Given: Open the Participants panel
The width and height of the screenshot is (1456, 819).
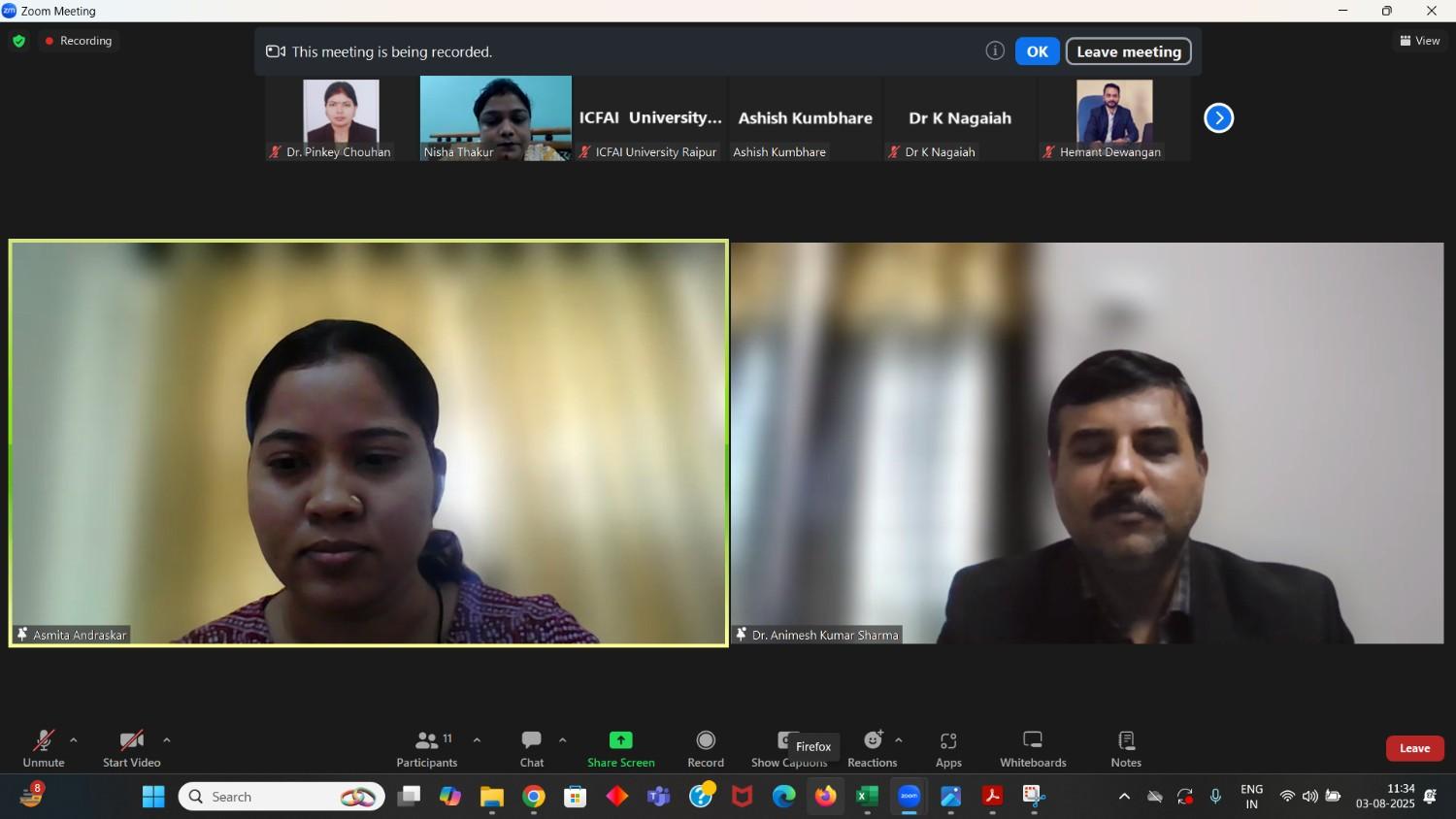Looking at the screenshot, I should 427,748.
